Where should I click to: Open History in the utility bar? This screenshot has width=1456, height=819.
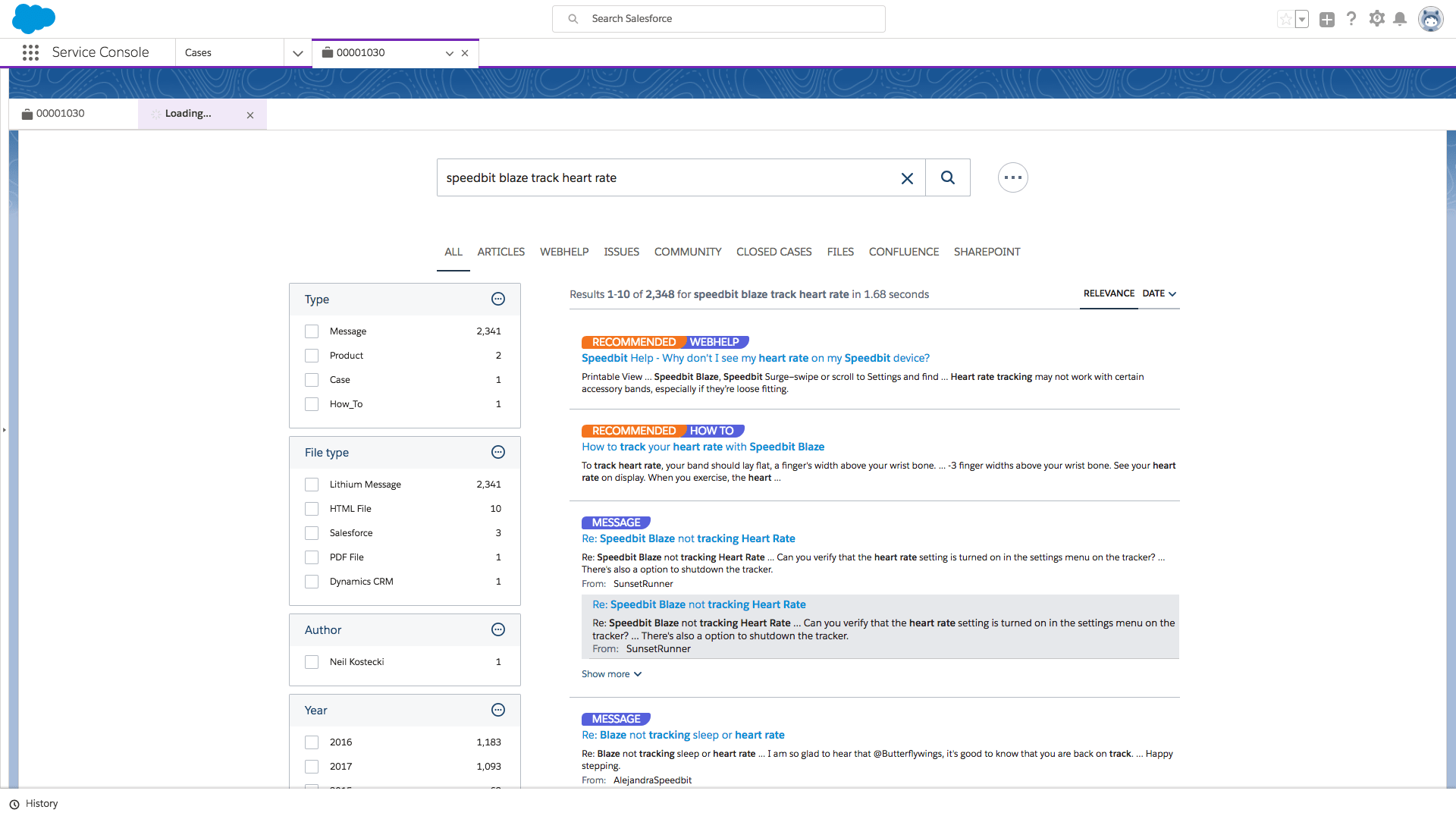coord(33,804)
